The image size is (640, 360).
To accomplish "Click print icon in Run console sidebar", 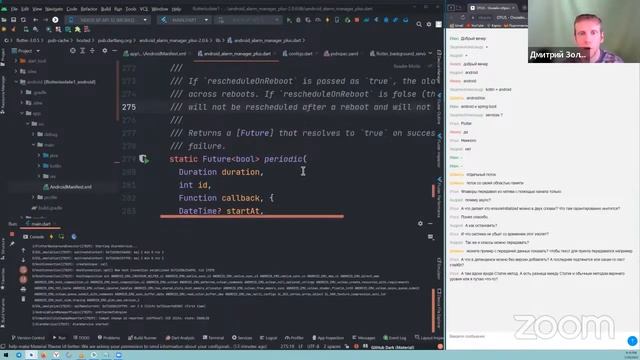I will (23, 289).
